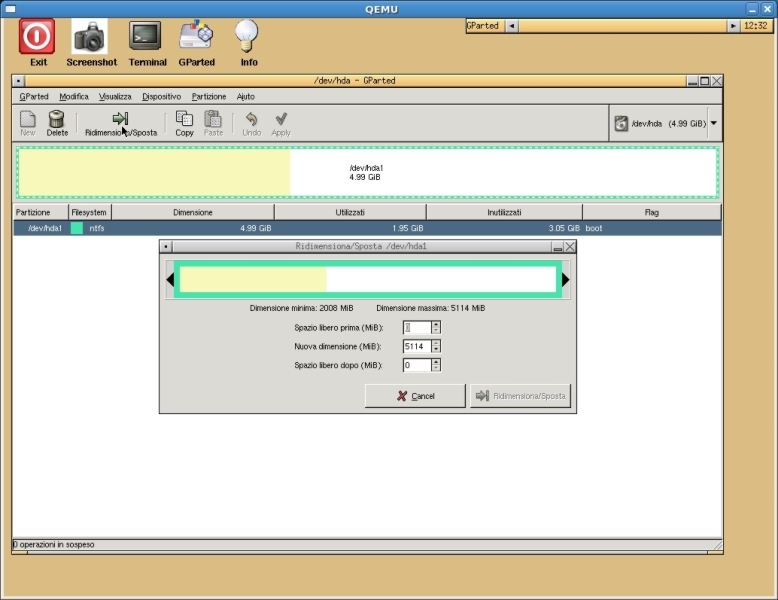
Task: Click the Copy toolbar icon
Action: [x=184, y=124]
